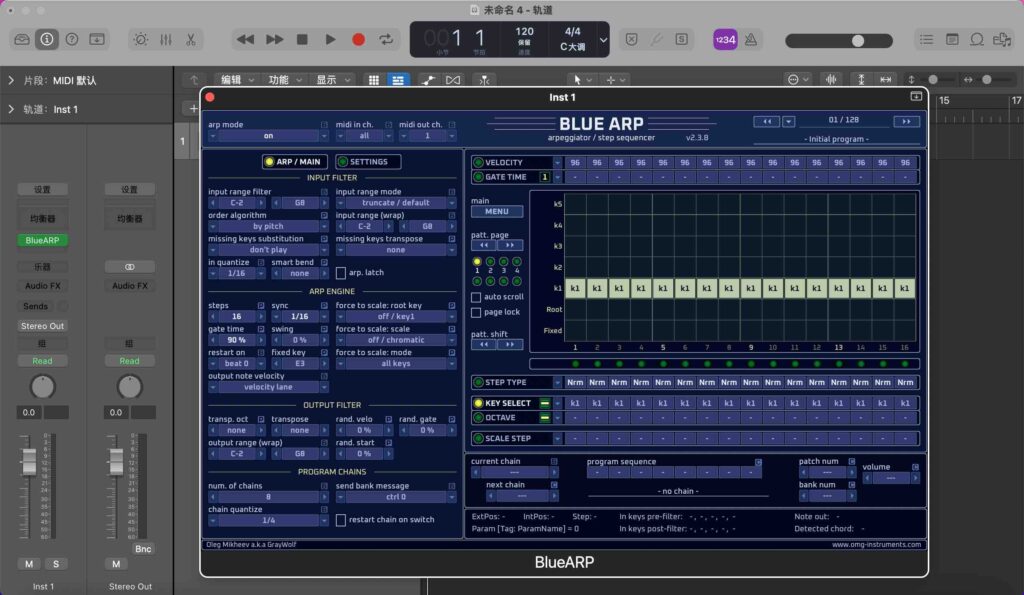Screen dimensions: 1024x595
Task: Enable the page lock checkbox
Action: click(476, 313)
